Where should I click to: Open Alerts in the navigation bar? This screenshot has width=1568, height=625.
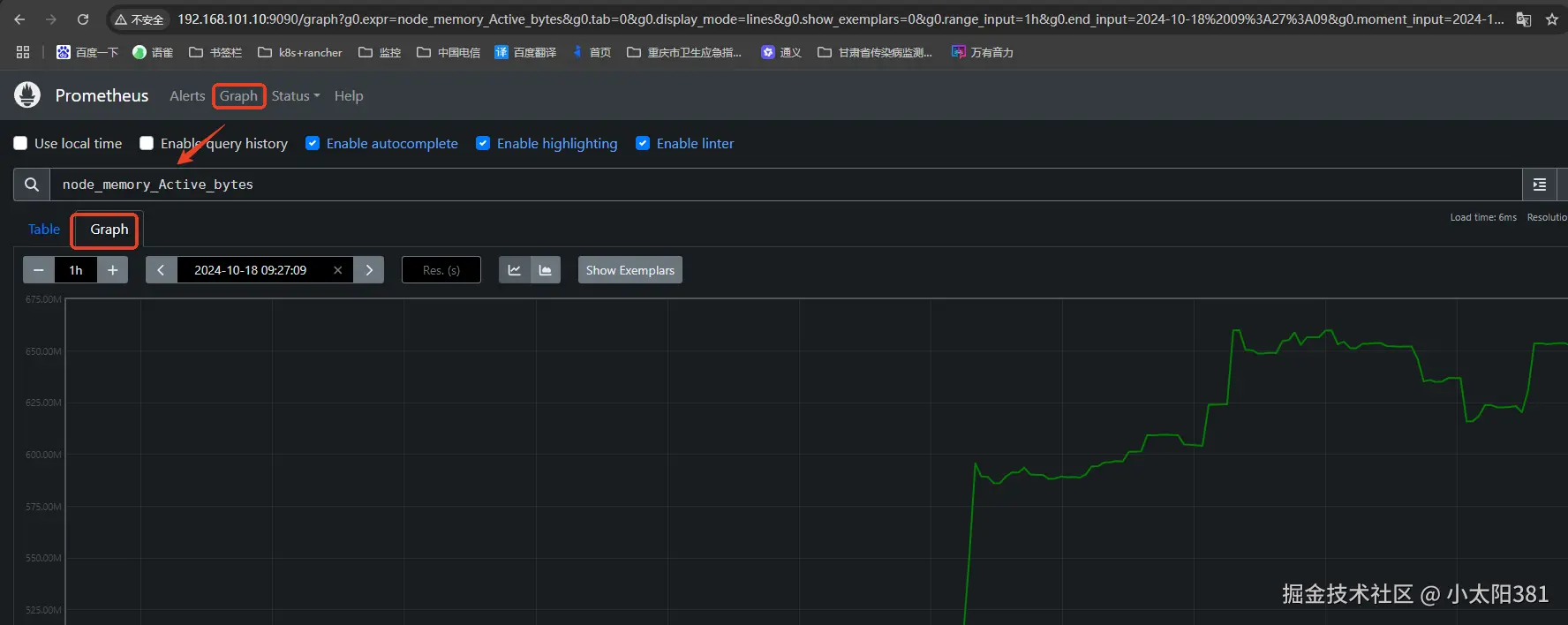click(x=187, y=95)
